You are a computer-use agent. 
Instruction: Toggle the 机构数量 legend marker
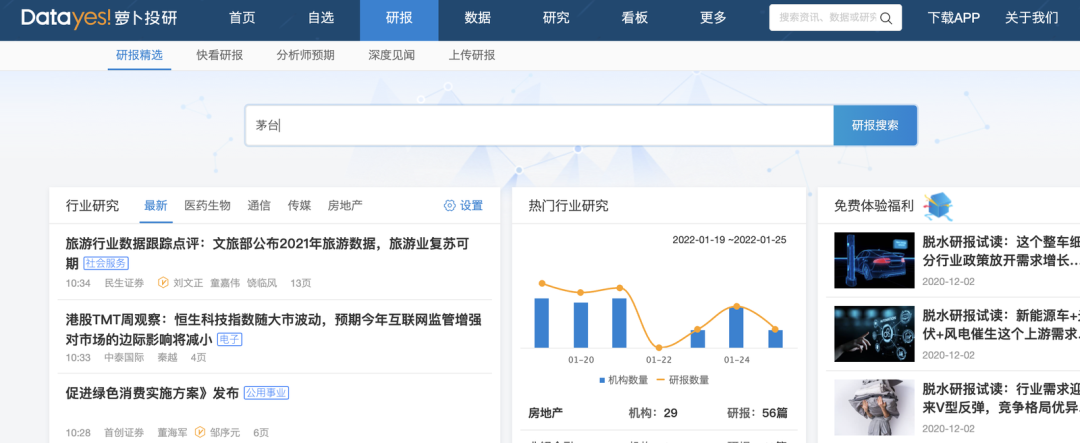coord(603,380)
